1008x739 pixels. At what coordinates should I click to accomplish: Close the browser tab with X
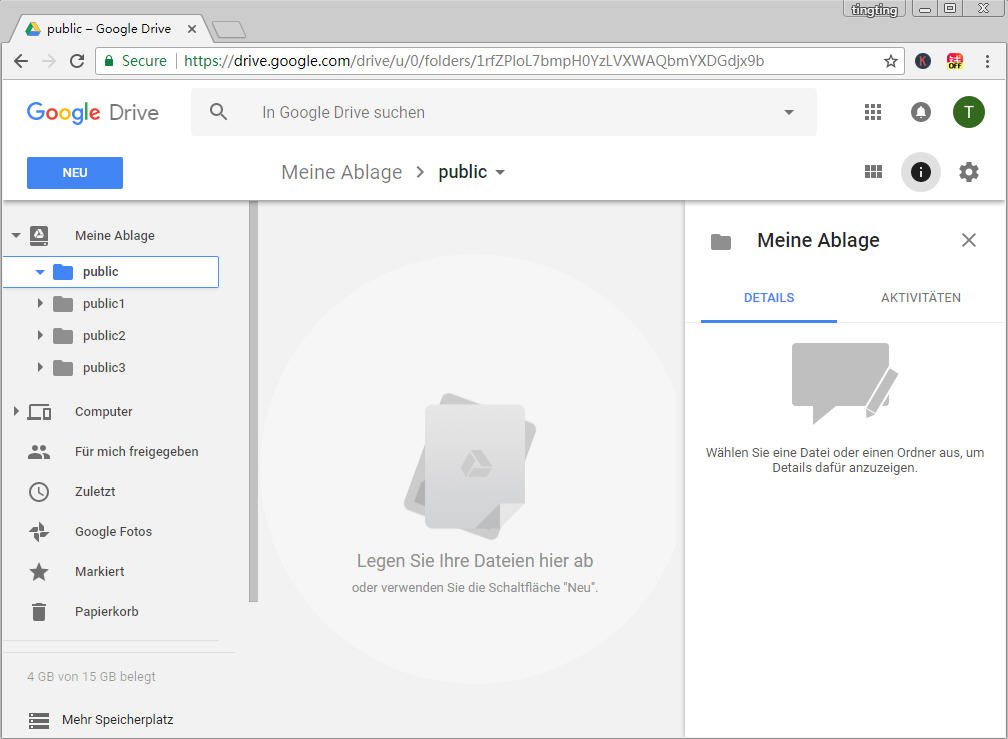pyautogui.click(x=192, y=29)
